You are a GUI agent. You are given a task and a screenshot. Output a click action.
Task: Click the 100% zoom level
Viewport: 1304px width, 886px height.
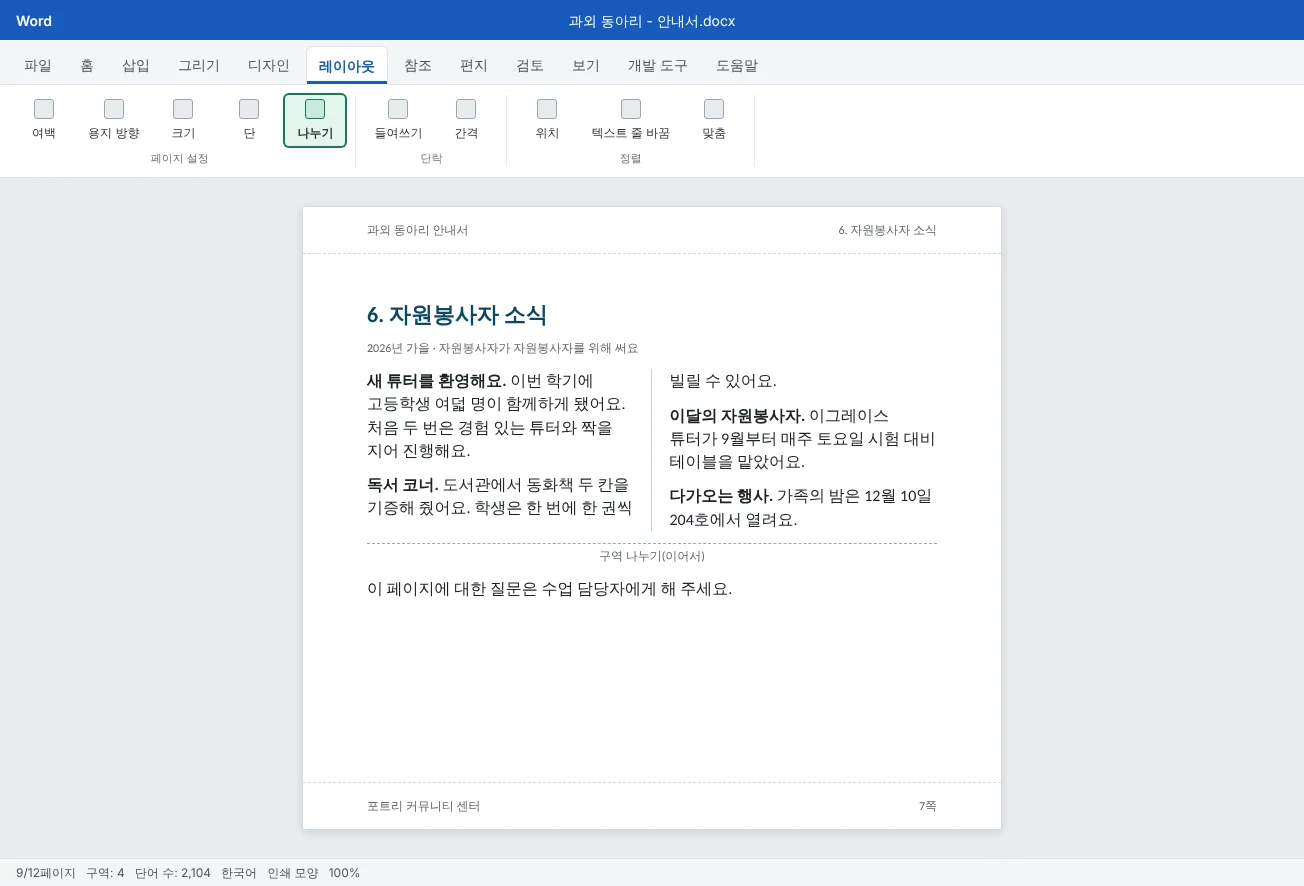click(344, 873)
